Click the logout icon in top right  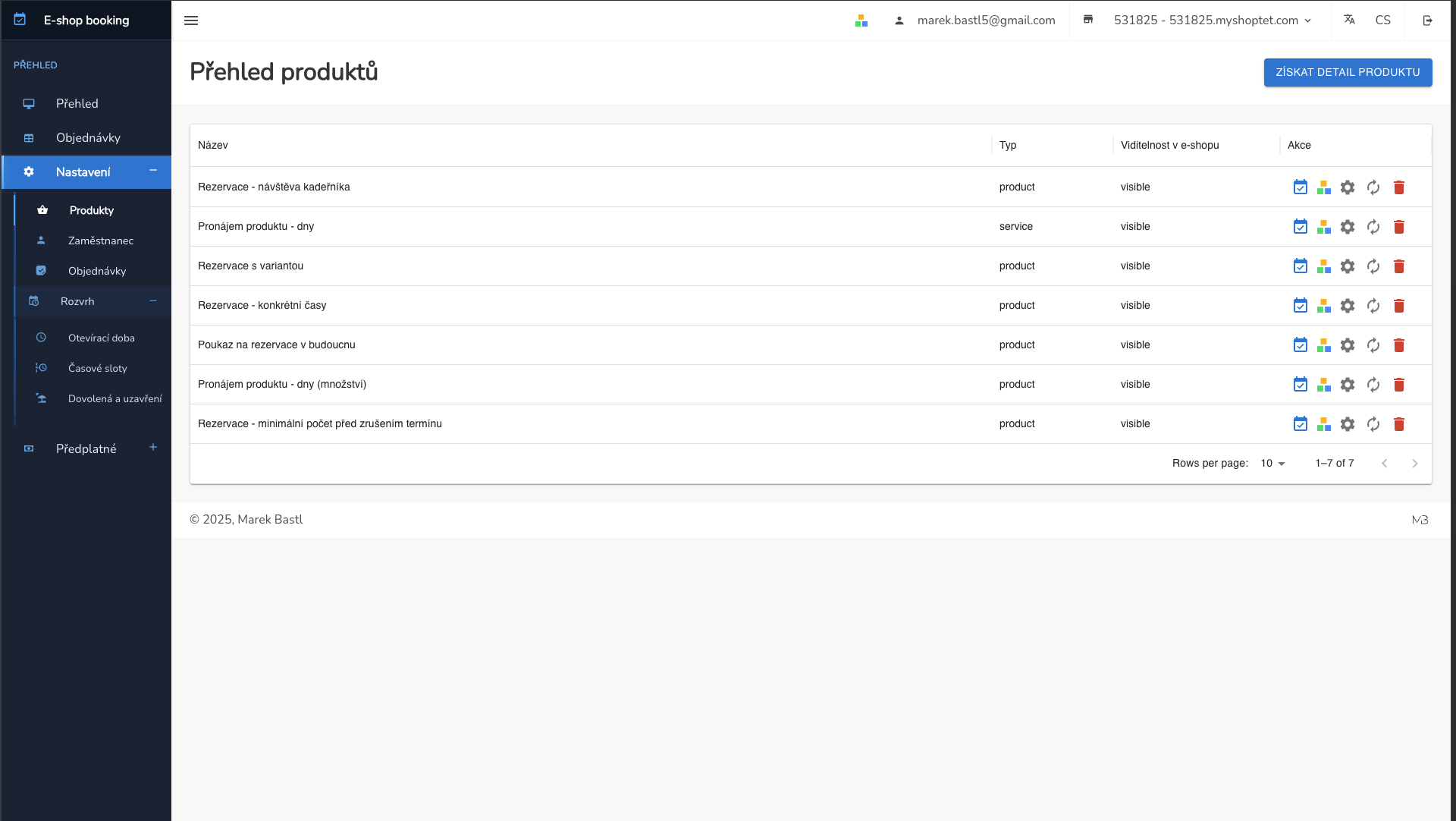pos(1428,20)
